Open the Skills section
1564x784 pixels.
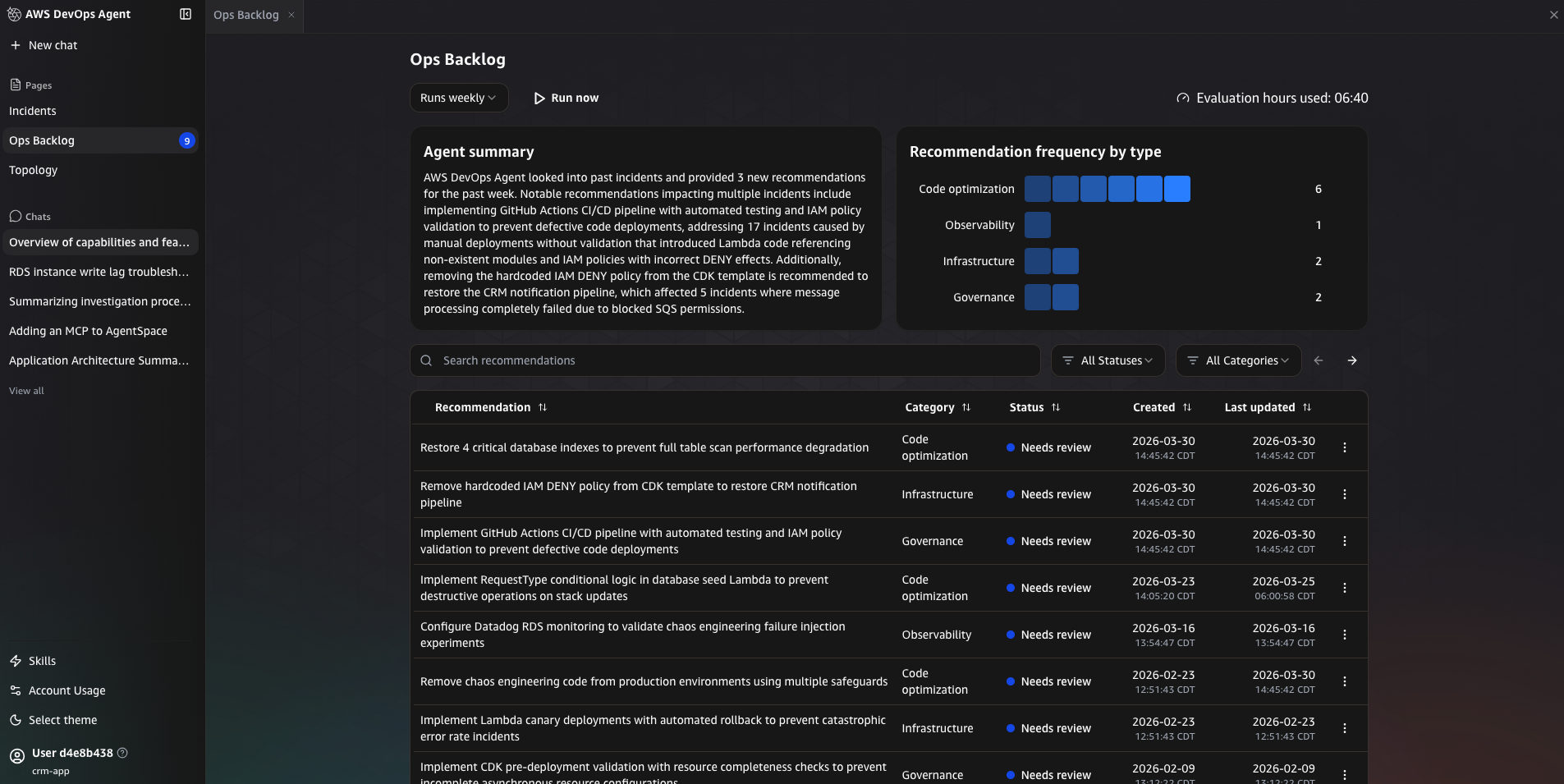[x=40, y=661]
